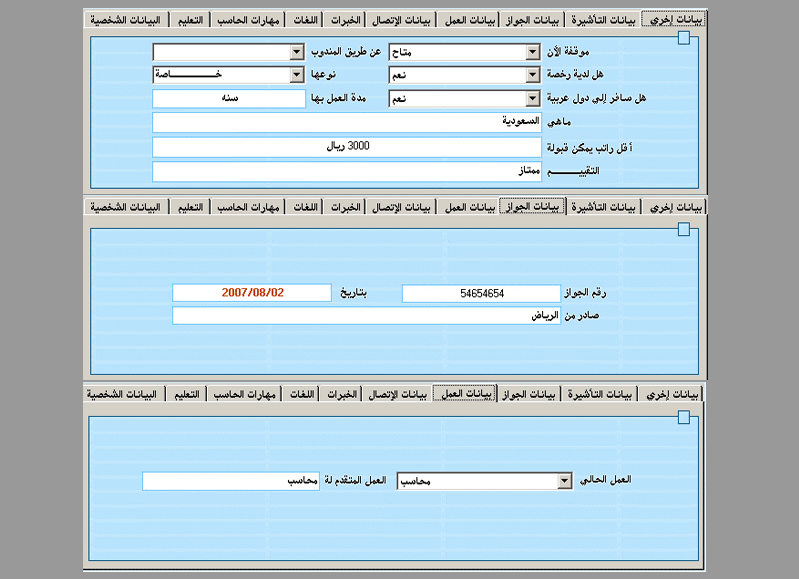Open بيانات الإتصال tab in the license form

click(401, 20)
